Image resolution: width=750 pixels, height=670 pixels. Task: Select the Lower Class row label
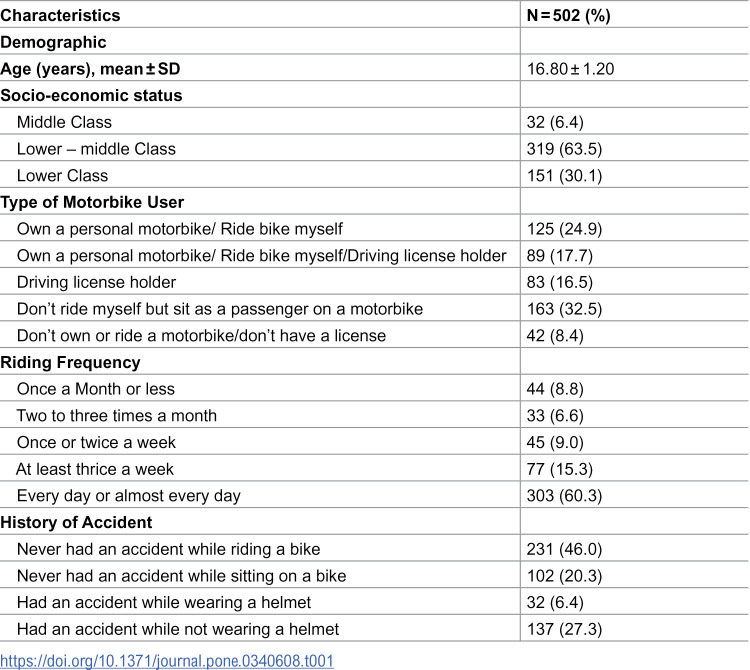[62, 176]
